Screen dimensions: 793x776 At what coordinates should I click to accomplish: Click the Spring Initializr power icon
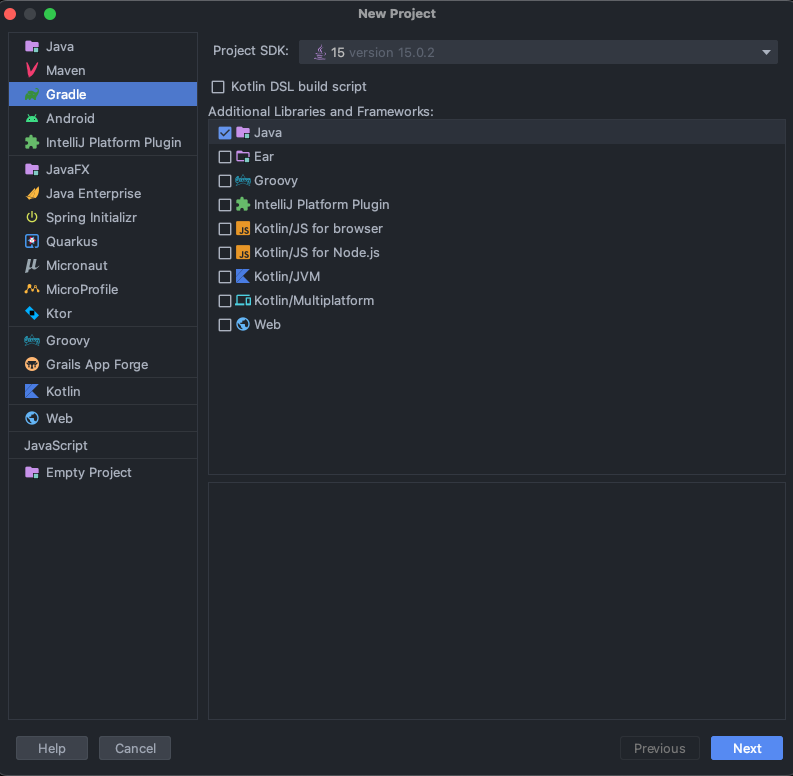point(32,218)
